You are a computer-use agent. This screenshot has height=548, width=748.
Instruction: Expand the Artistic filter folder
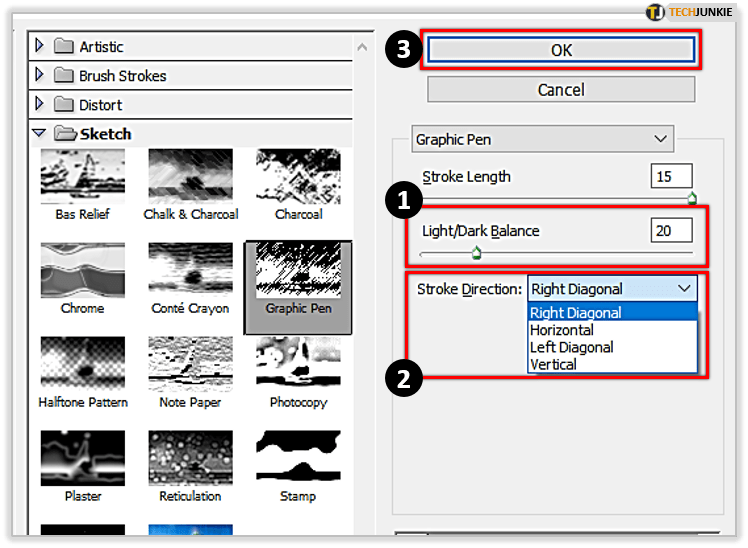[x=40, y=46]
